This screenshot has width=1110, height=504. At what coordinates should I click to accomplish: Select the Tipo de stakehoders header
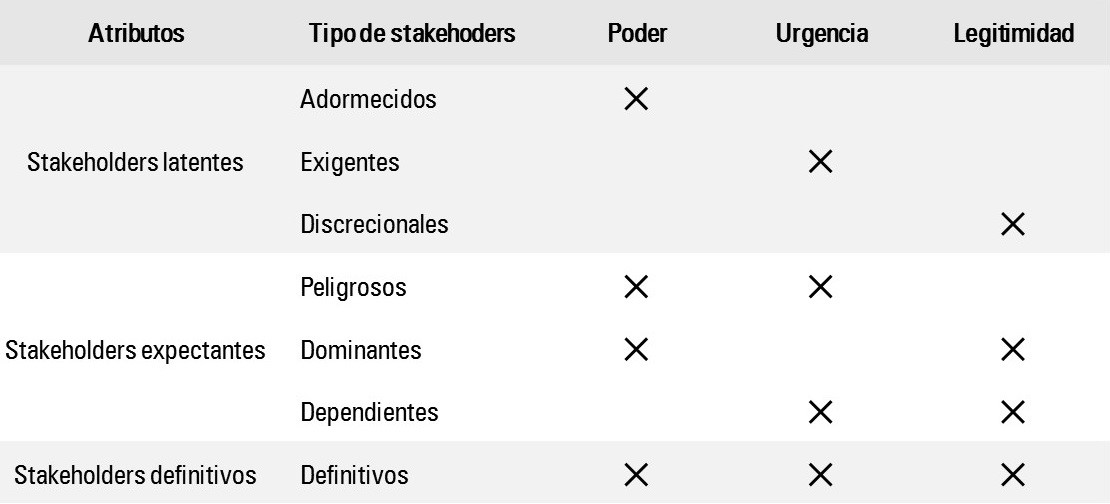point(412,34)
